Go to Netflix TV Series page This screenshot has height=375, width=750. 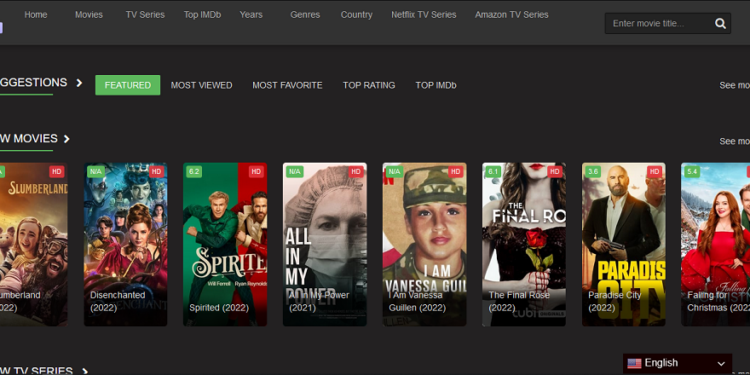point(423,15)
